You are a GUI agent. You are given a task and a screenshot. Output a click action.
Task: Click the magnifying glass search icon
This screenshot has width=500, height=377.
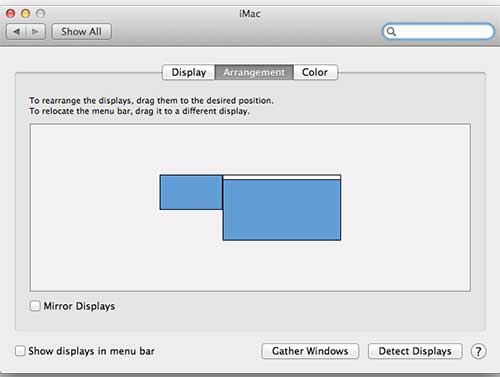(x=391, y=32)
